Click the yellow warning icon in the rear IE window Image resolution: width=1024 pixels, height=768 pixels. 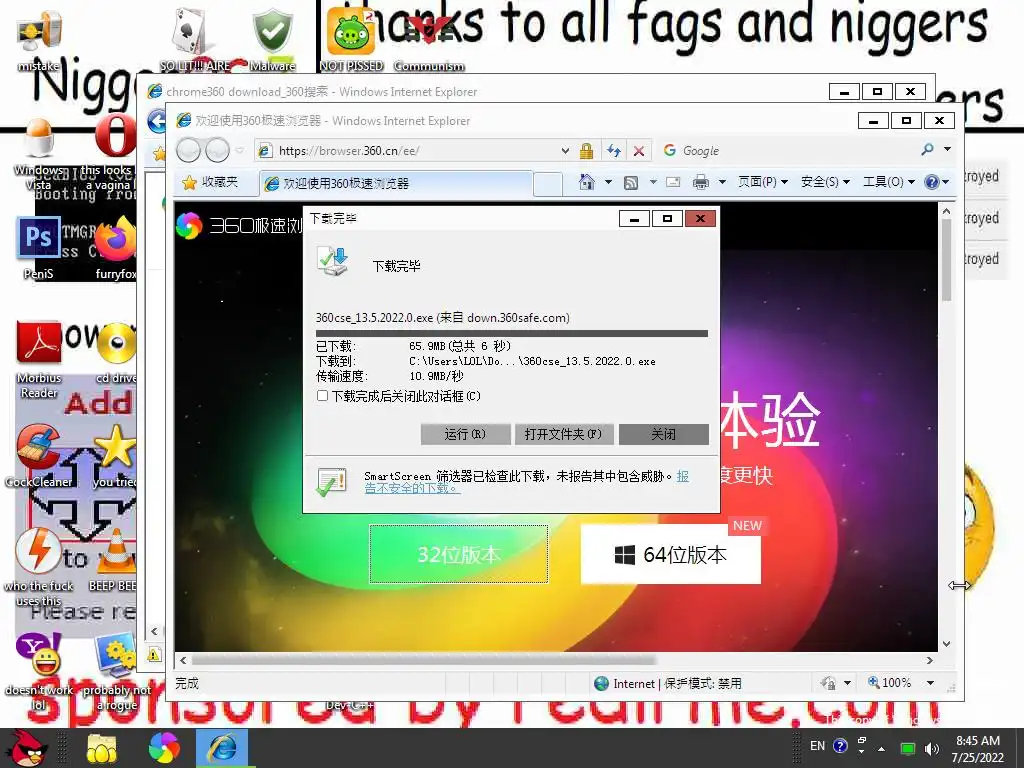click(x=154, y=654)
